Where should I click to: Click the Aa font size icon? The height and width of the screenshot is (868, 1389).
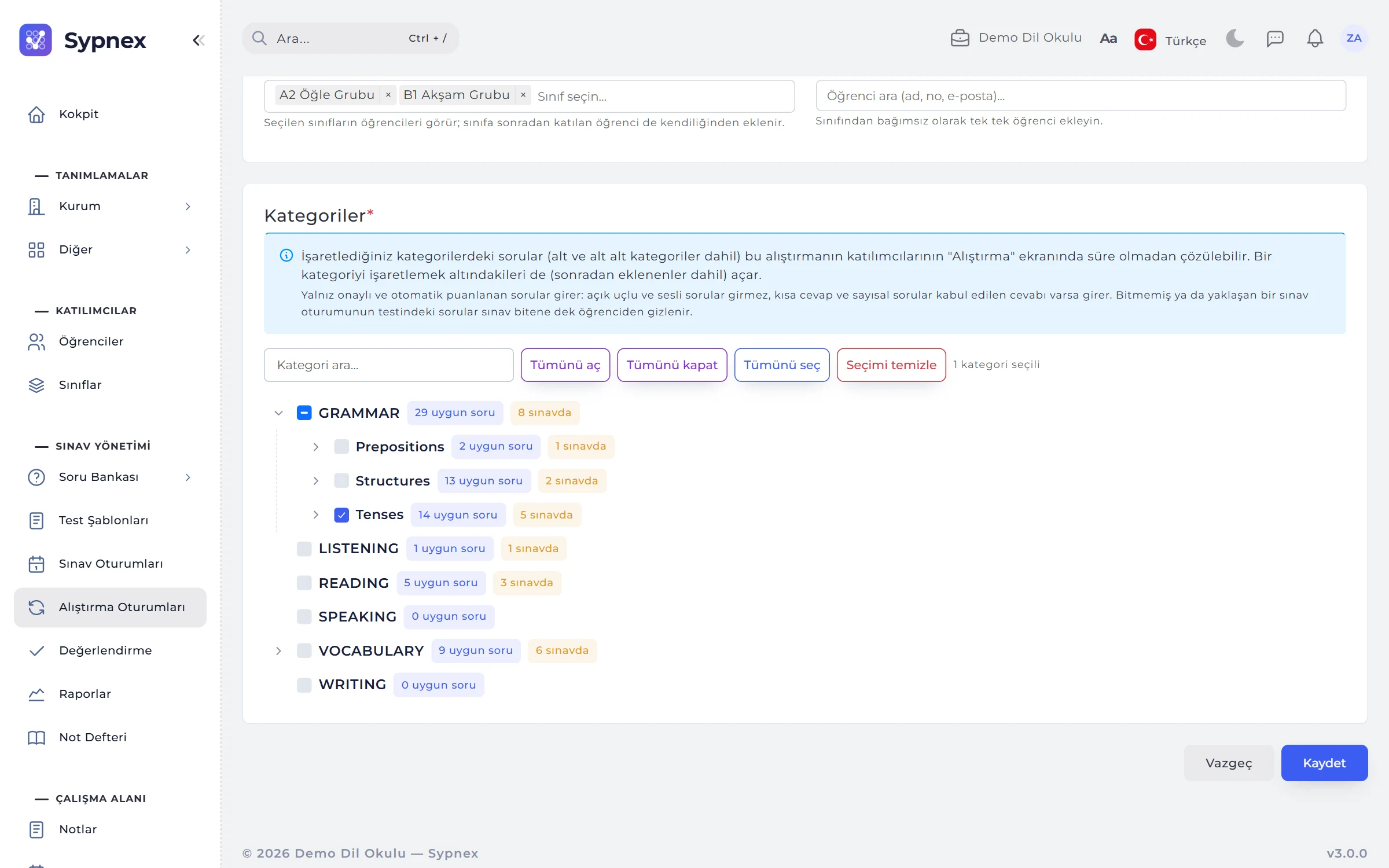pos(1108,38)
